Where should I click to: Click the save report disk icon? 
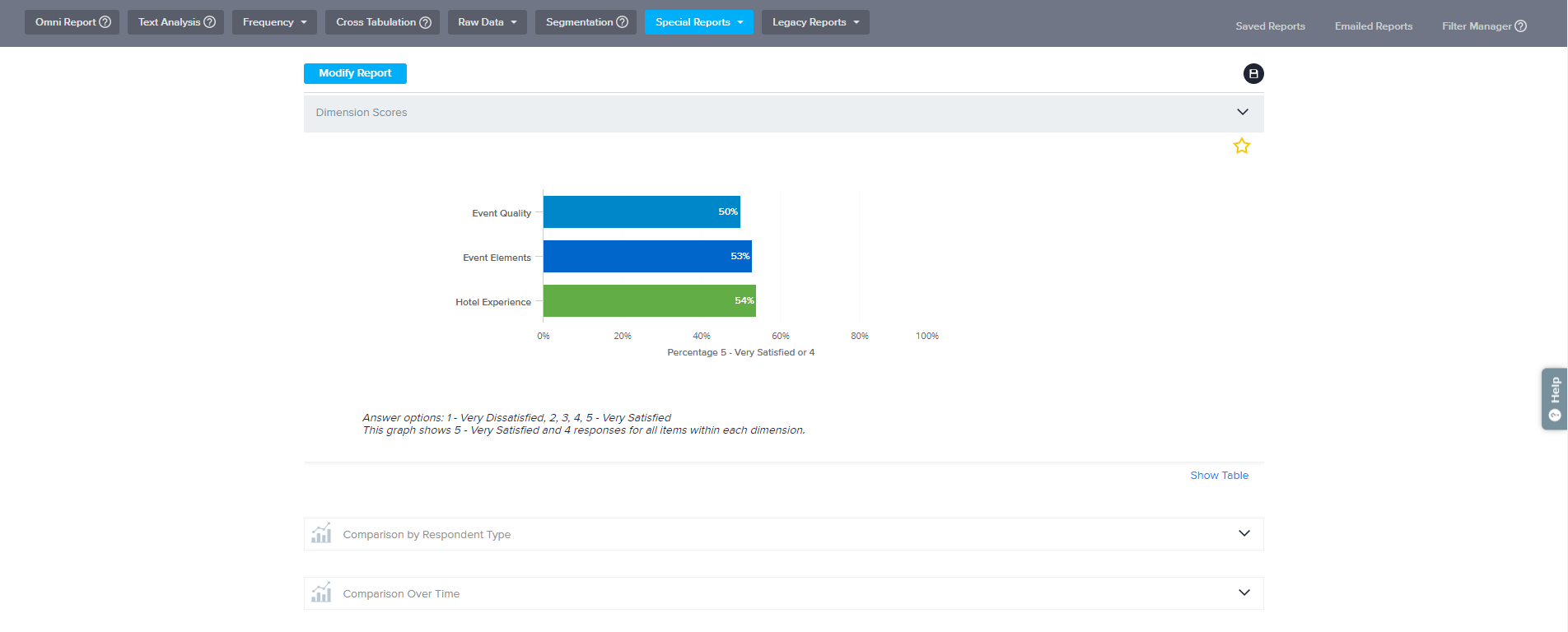1253,74
